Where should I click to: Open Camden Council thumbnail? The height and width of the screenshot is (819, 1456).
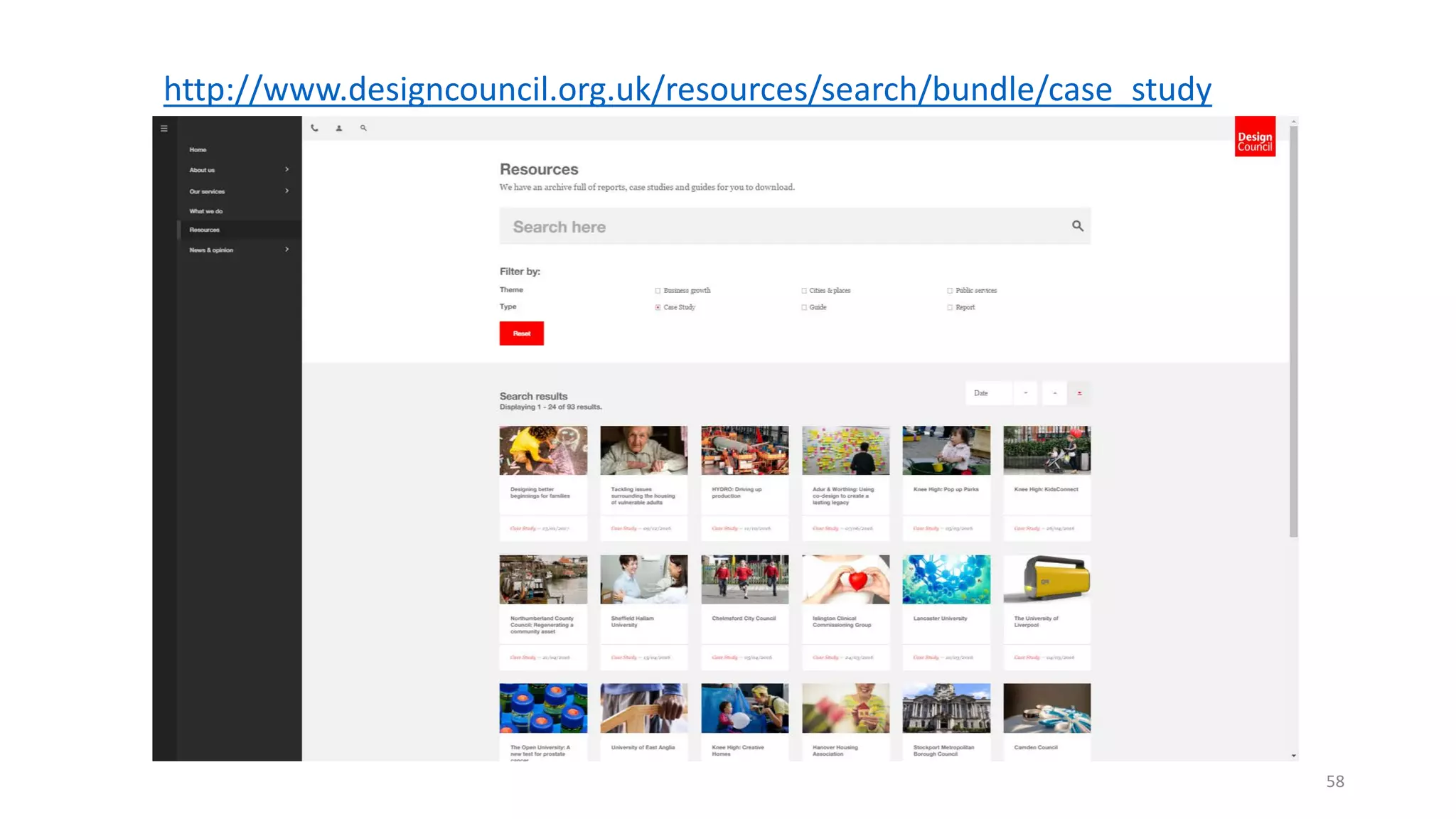pos(1046,708)
